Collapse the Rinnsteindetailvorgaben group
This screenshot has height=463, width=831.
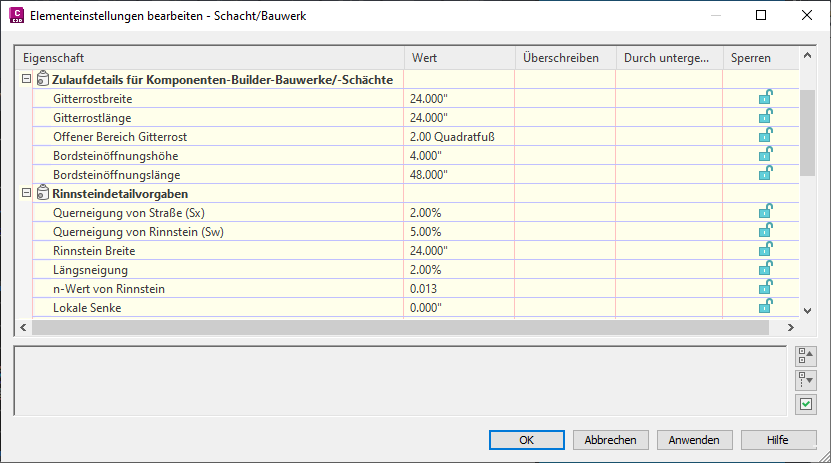click(26, 193)
